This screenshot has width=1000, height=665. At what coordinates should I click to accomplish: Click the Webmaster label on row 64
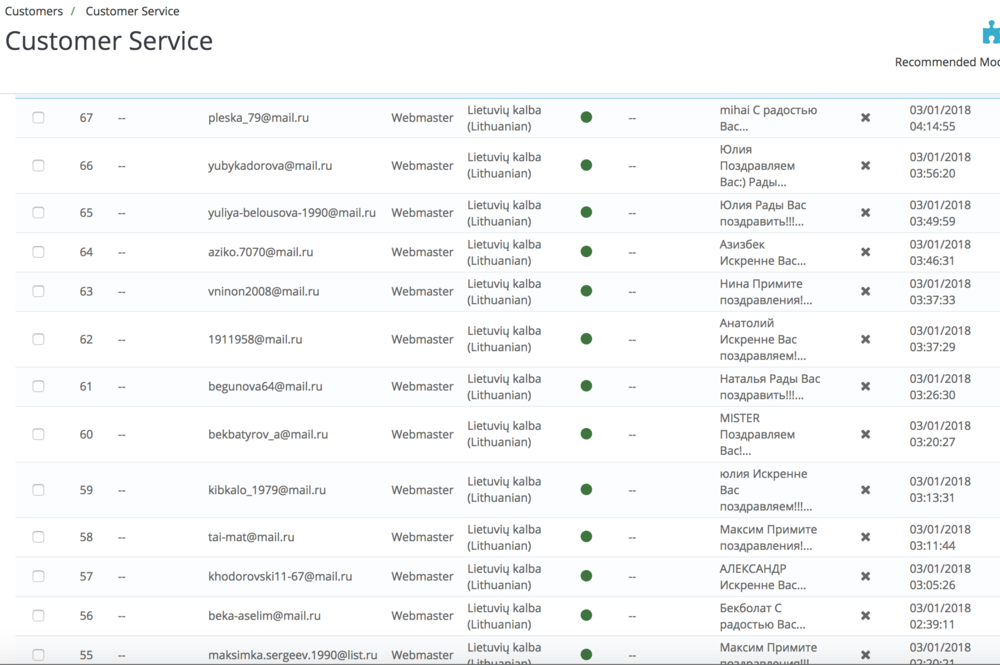(x=422, y=252)
